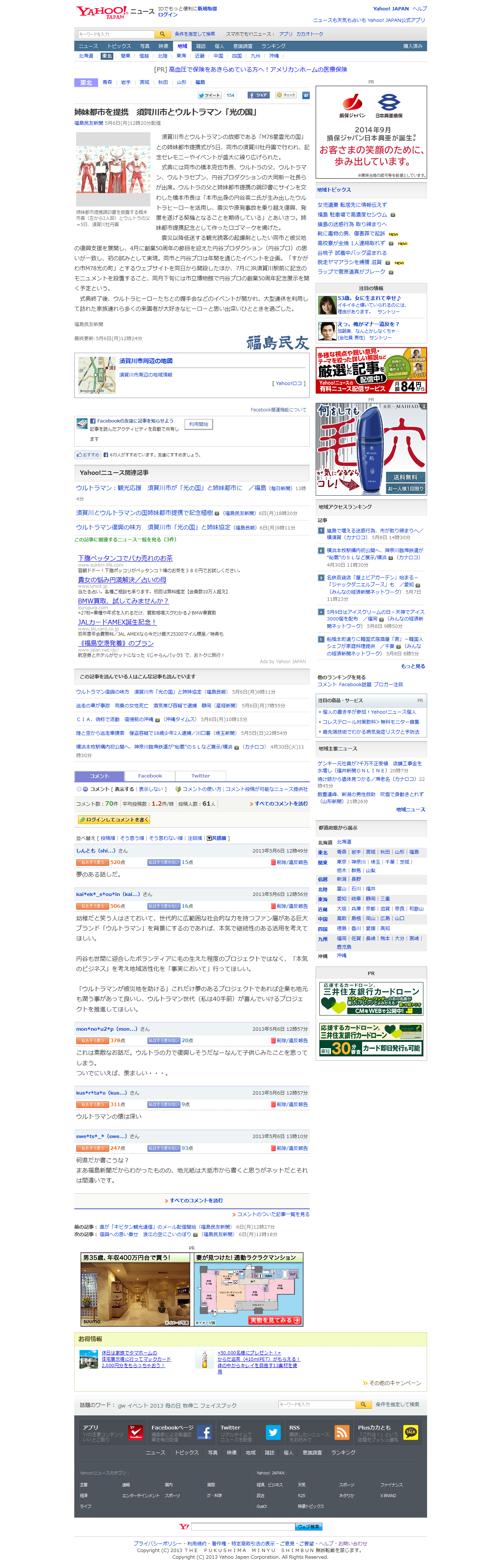The width and height of the screenshot is (501, 1568).
Task: Open the 写真 tab in the nav bar
Action: (x=145, y=46)
